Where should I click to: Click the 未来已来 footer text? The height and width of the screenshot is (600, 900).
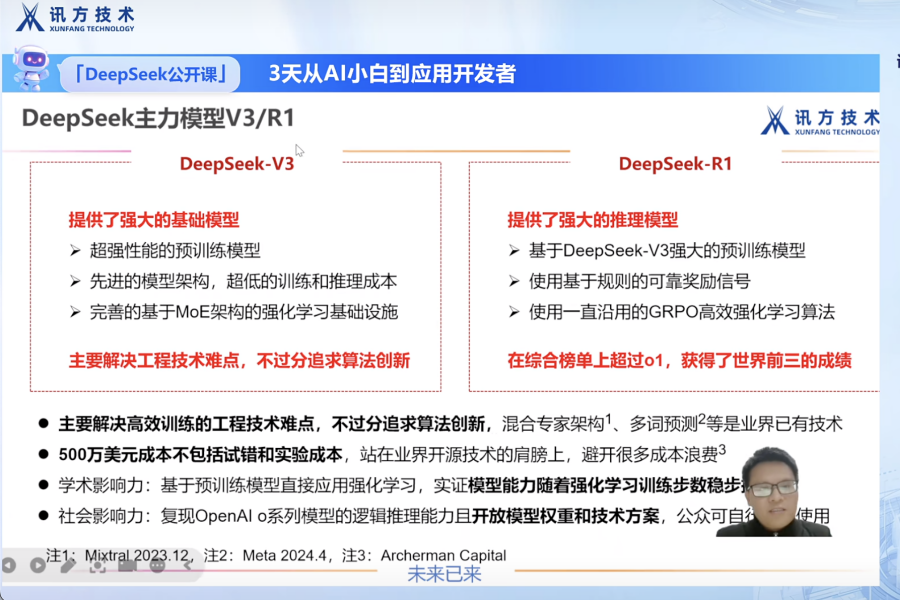pos(444,574)
